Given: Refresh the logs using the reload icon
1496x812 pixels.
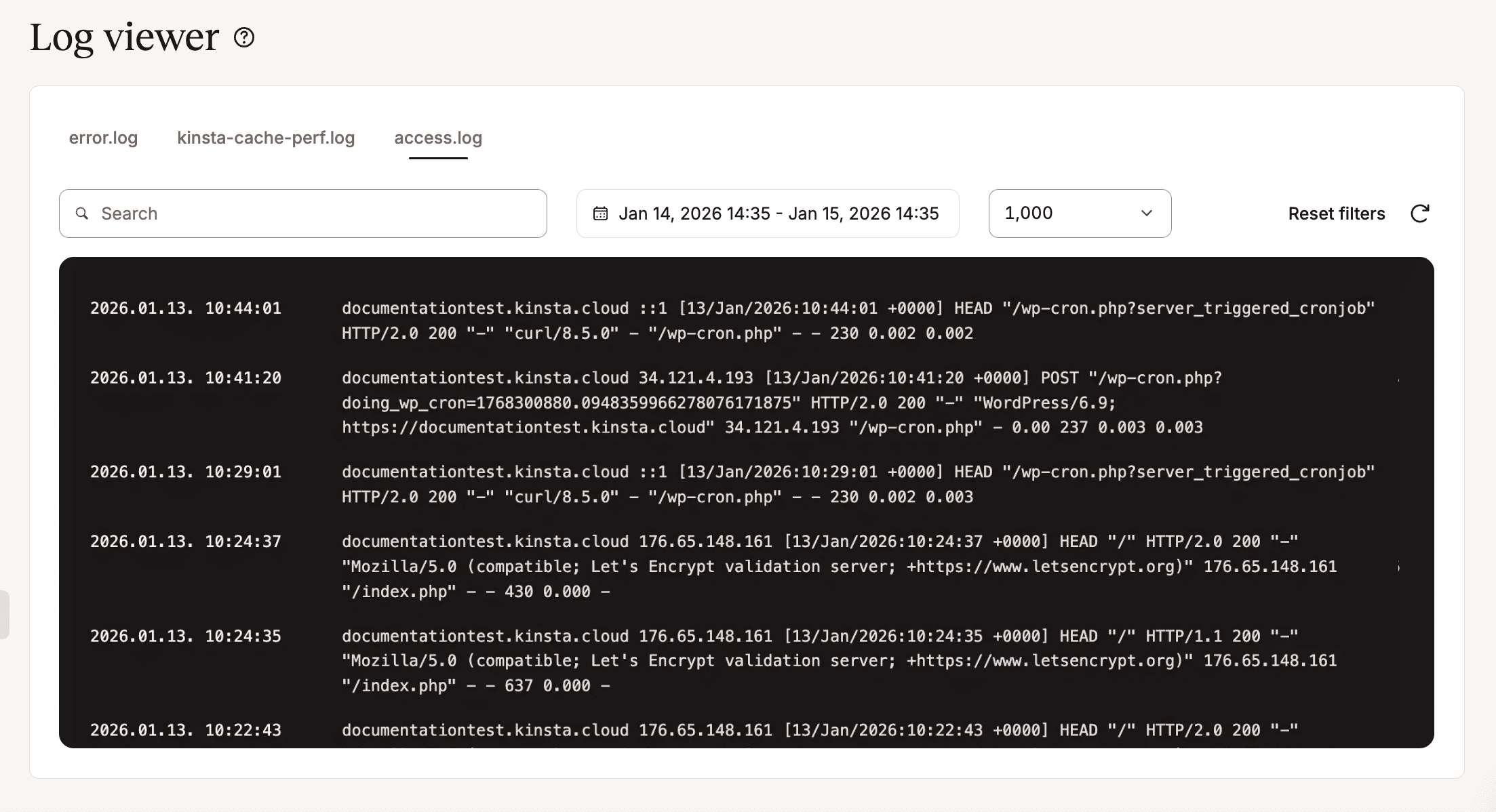Looking at the screenshot, I should [1420, 214].
